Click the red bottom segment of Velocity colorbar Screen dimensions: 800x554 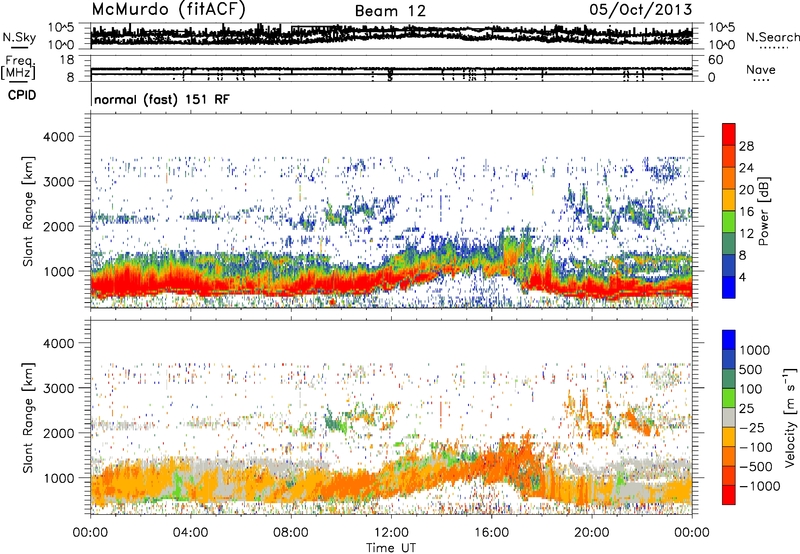point(729,495)
